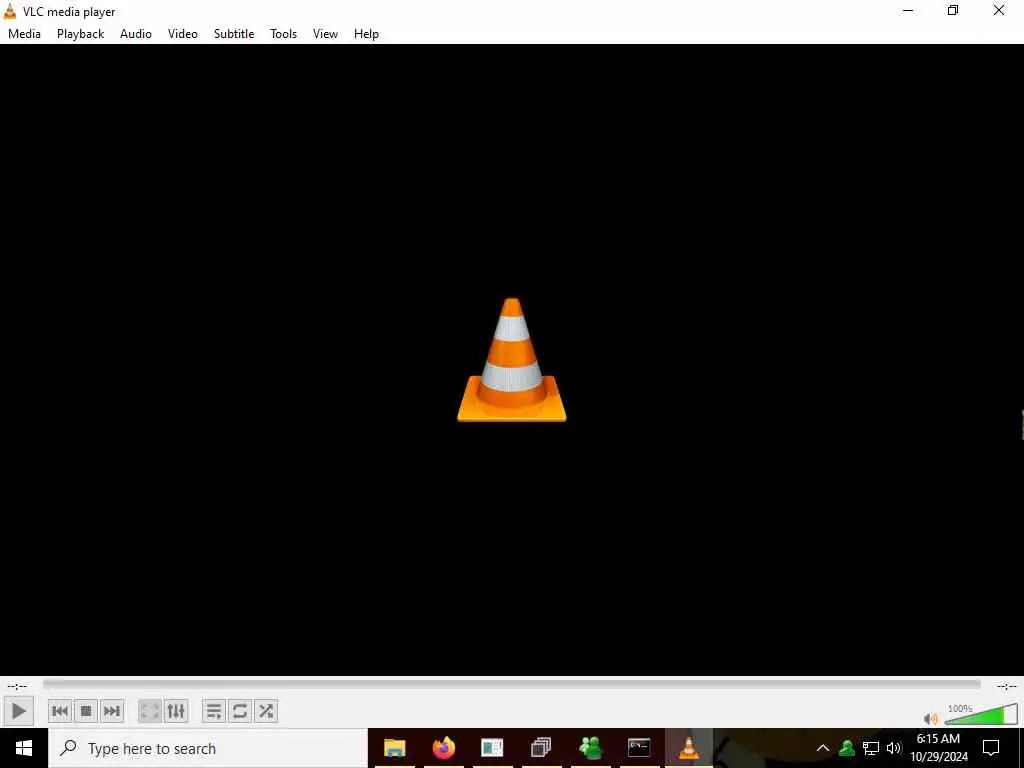Screen dimensions: 1024x768
Task: Open the green people taskbar app
Action: (x=590, y=748)
